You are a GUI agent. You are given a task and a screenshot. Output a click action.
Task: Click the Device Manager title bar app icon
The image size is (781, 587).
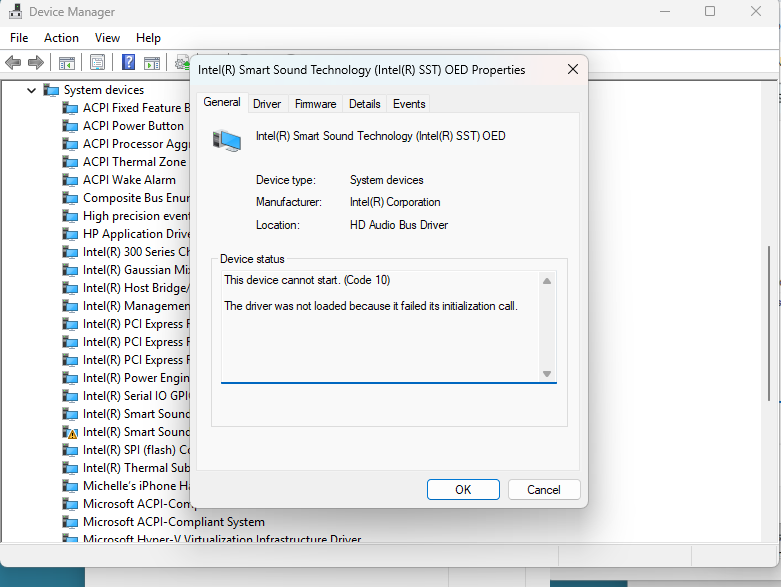15,11
